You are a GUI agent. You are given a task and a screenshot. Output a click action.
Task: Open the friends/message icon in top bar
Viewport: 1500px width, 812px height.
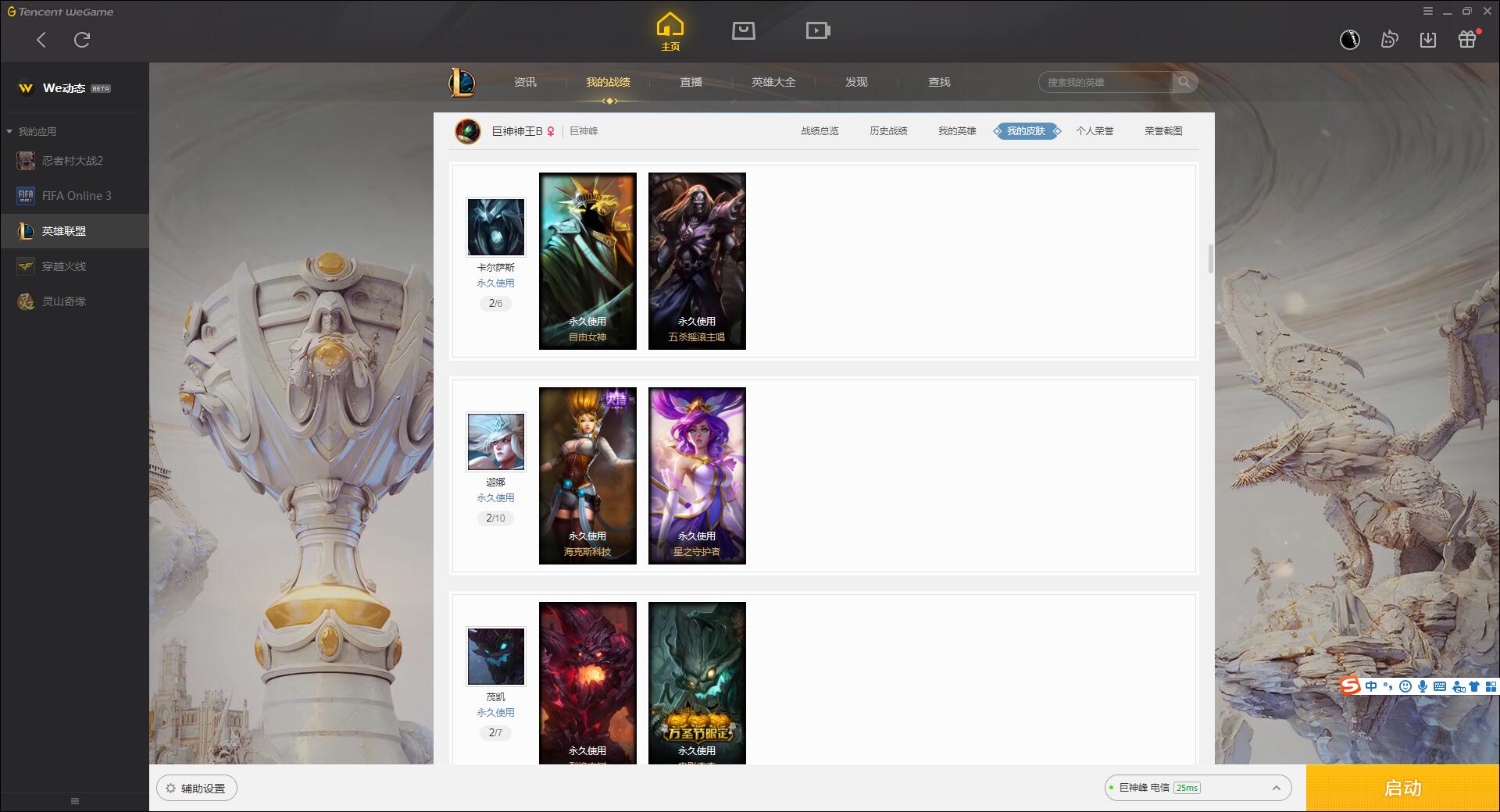pos(1389,39)
